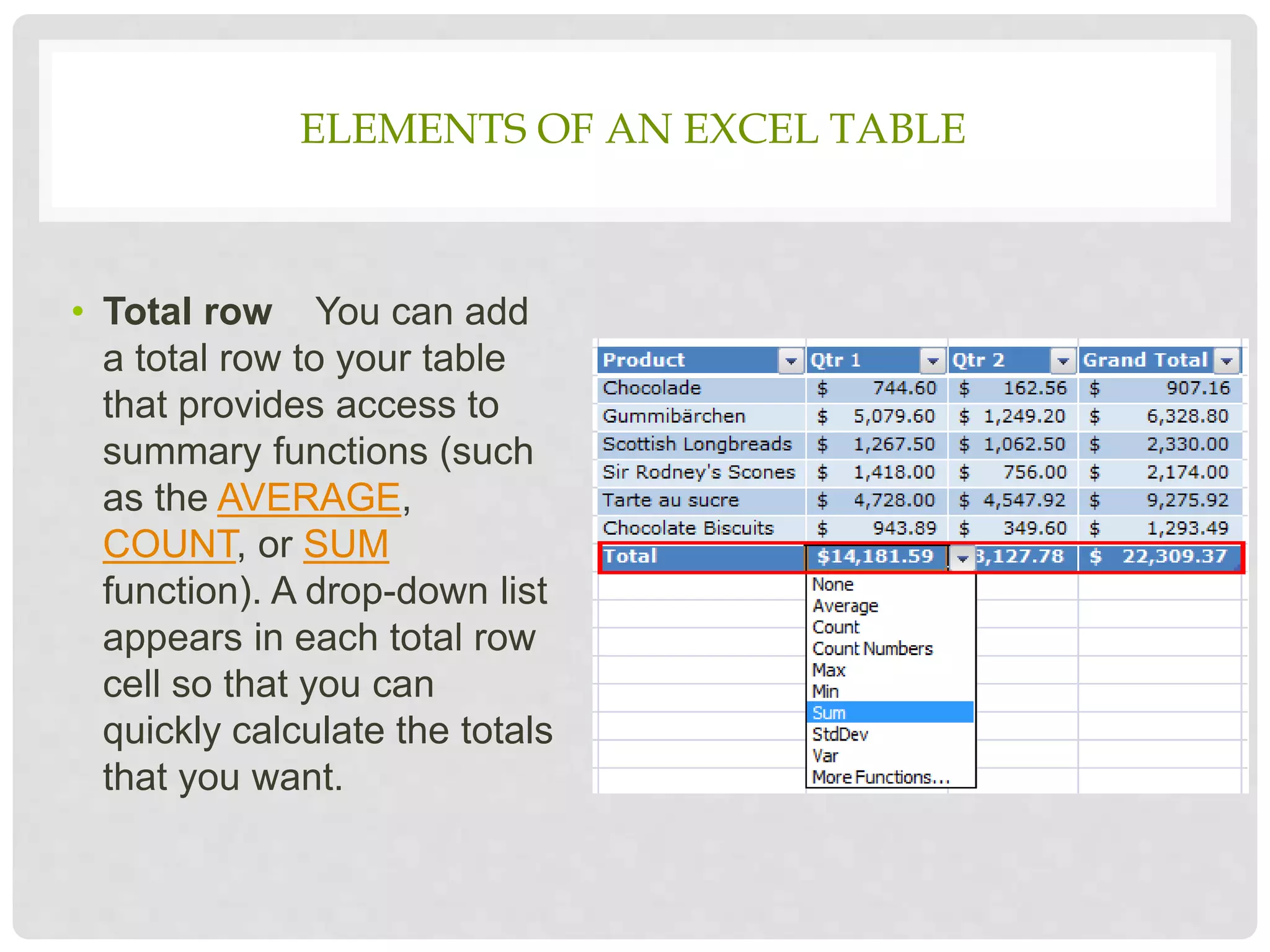The width and height of the screenshot is (1270, 952).
Task: Follow the COUNT hyperlink
Action: point(170,544)
